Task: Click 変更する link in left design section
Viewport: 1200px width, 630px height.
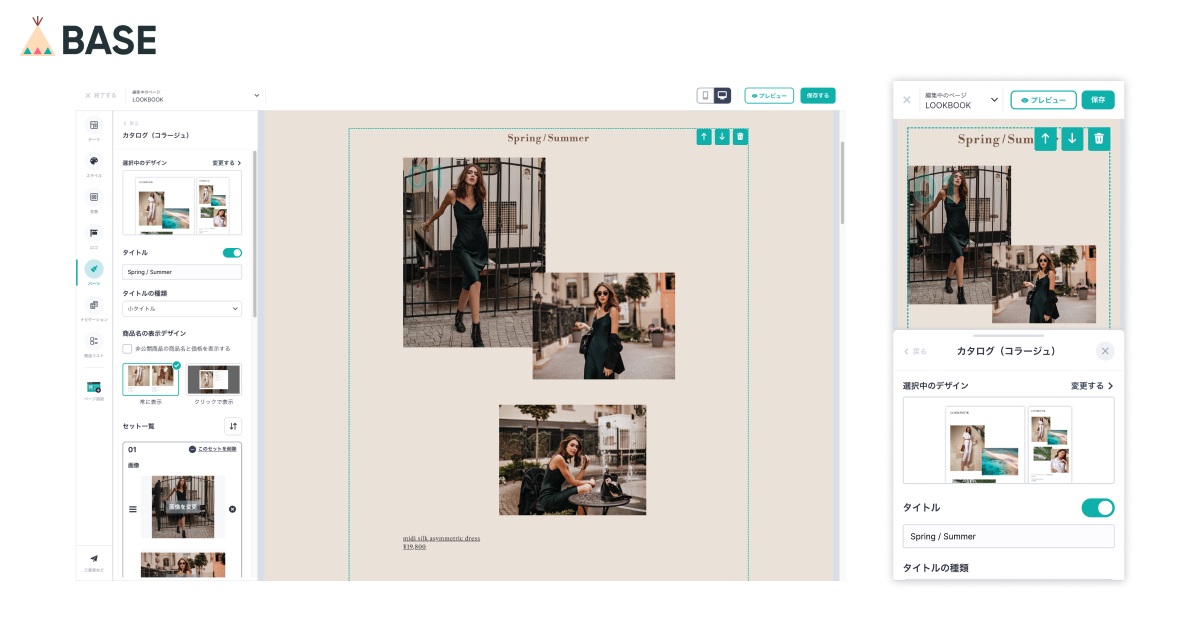Action: (x=226, y=162)
